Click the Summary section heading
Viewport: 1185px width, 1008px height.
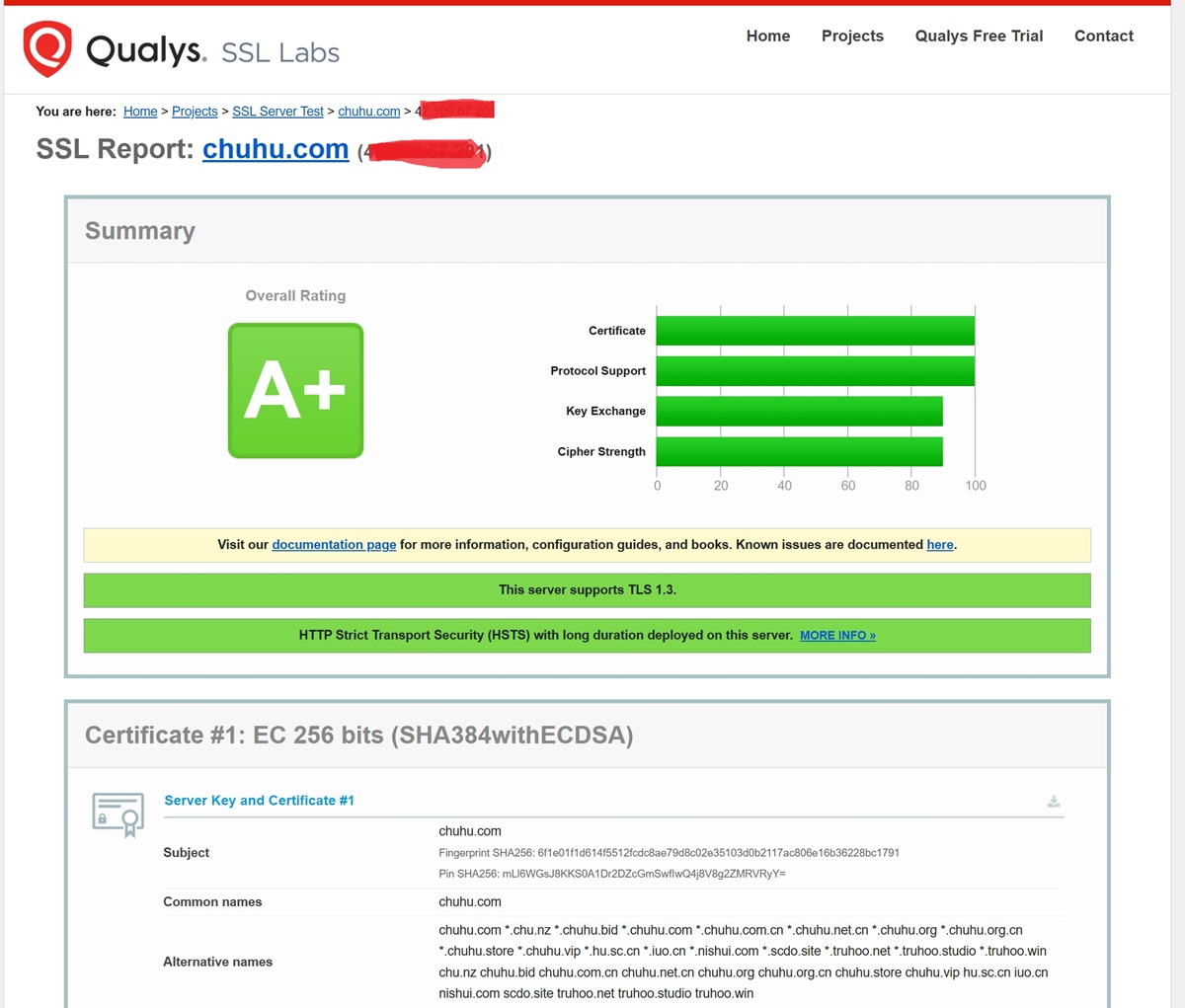(140, 231)
